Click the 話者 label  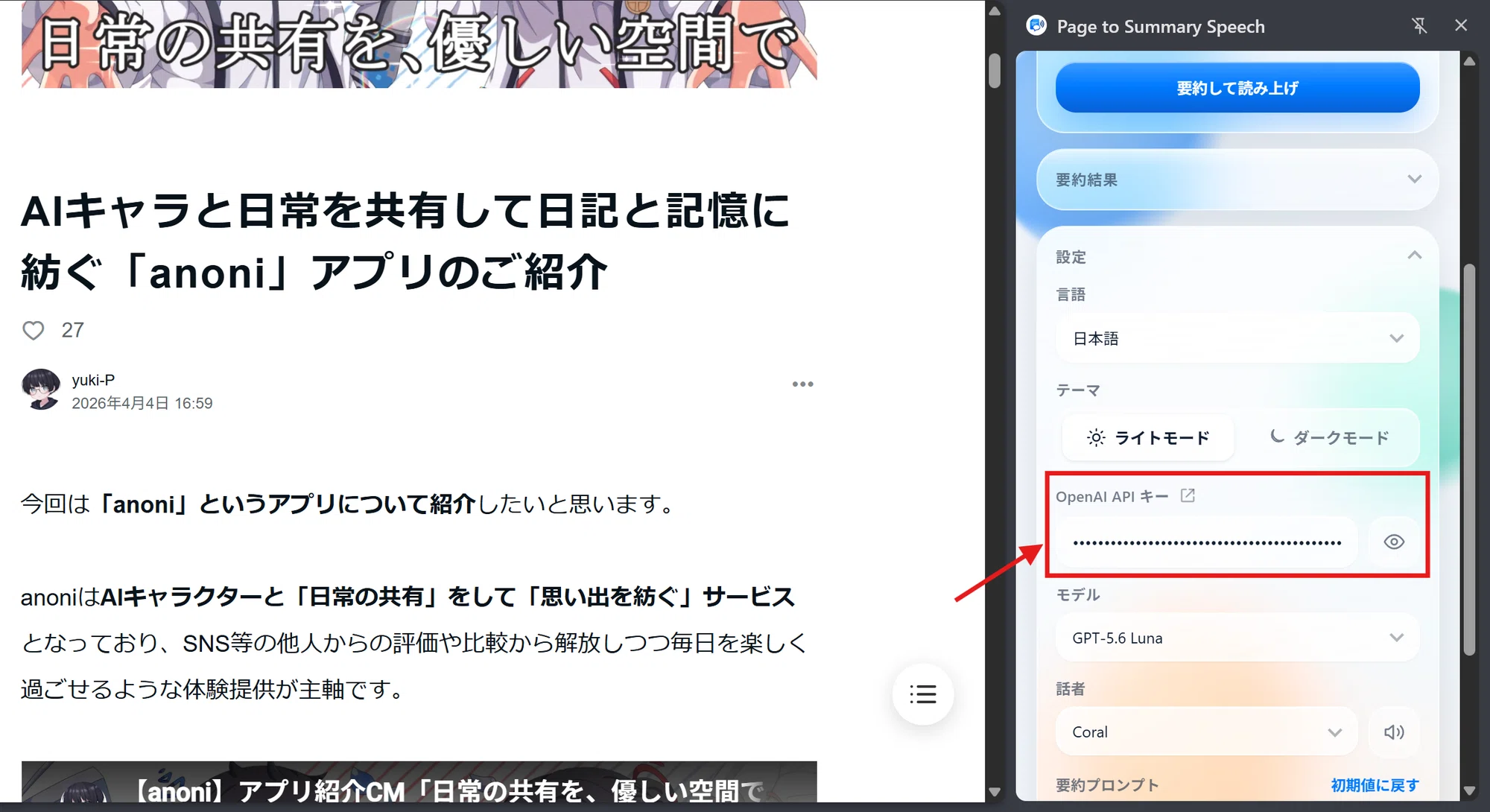point(1071,689)
